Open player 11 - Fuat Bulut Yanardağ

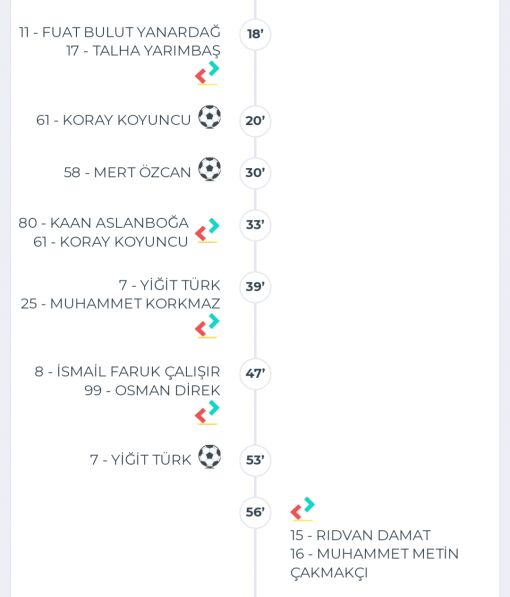click(120, 32)
